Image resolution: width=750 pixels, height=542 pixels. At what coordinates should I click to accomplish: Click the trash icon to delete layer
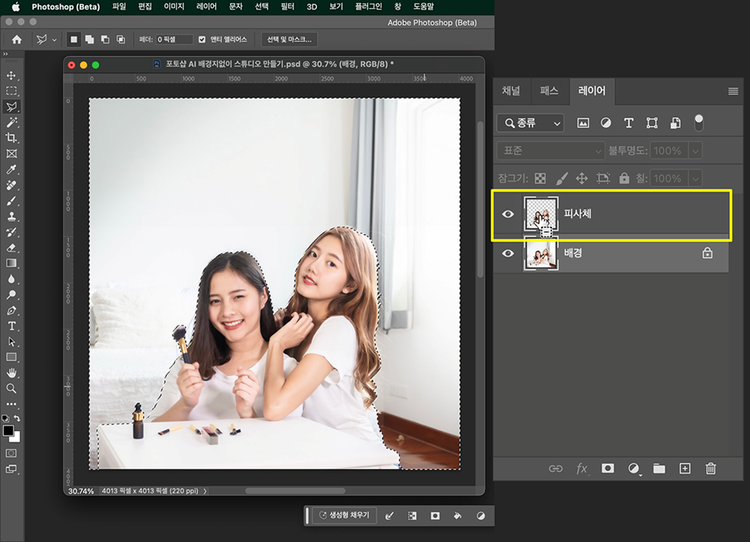(x=710, y=468)
